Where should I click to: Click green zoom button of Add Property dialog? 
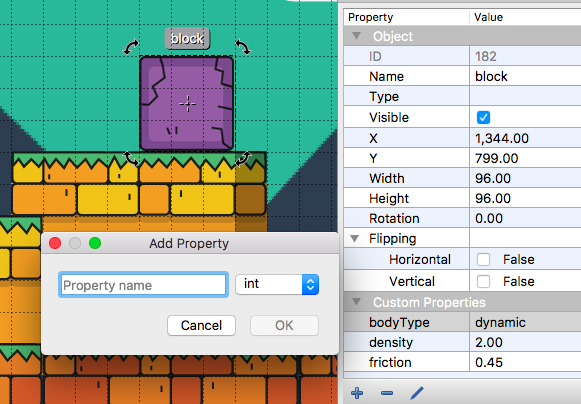point(95,243)
